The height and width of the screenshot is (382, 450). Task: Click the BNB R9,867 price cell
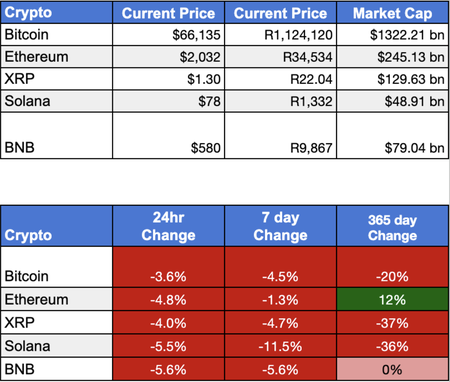pos(281,135)
